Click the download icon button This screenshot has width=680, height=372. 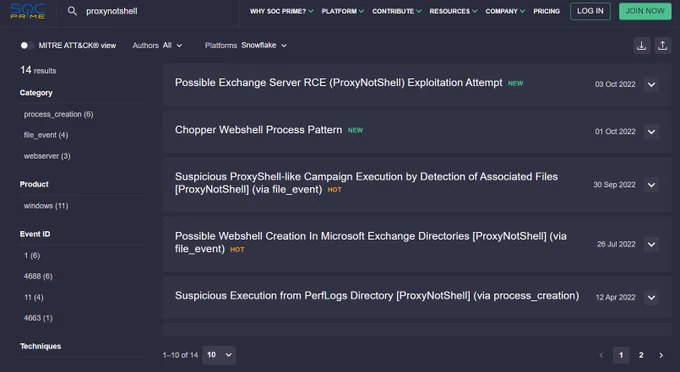(641, 46)
